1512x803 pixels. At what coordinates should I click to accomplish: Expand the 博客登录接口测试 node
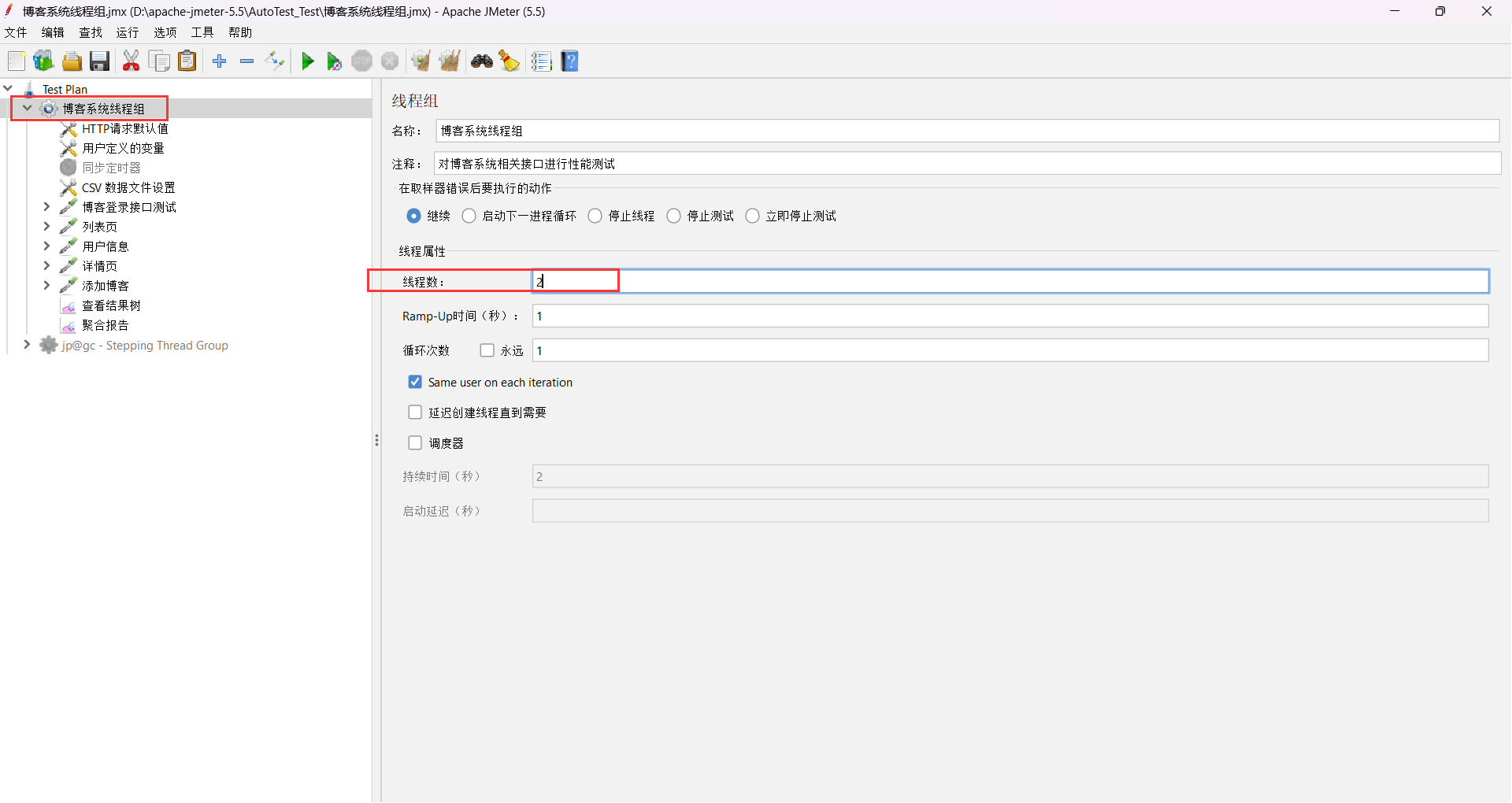coord(46,206)
